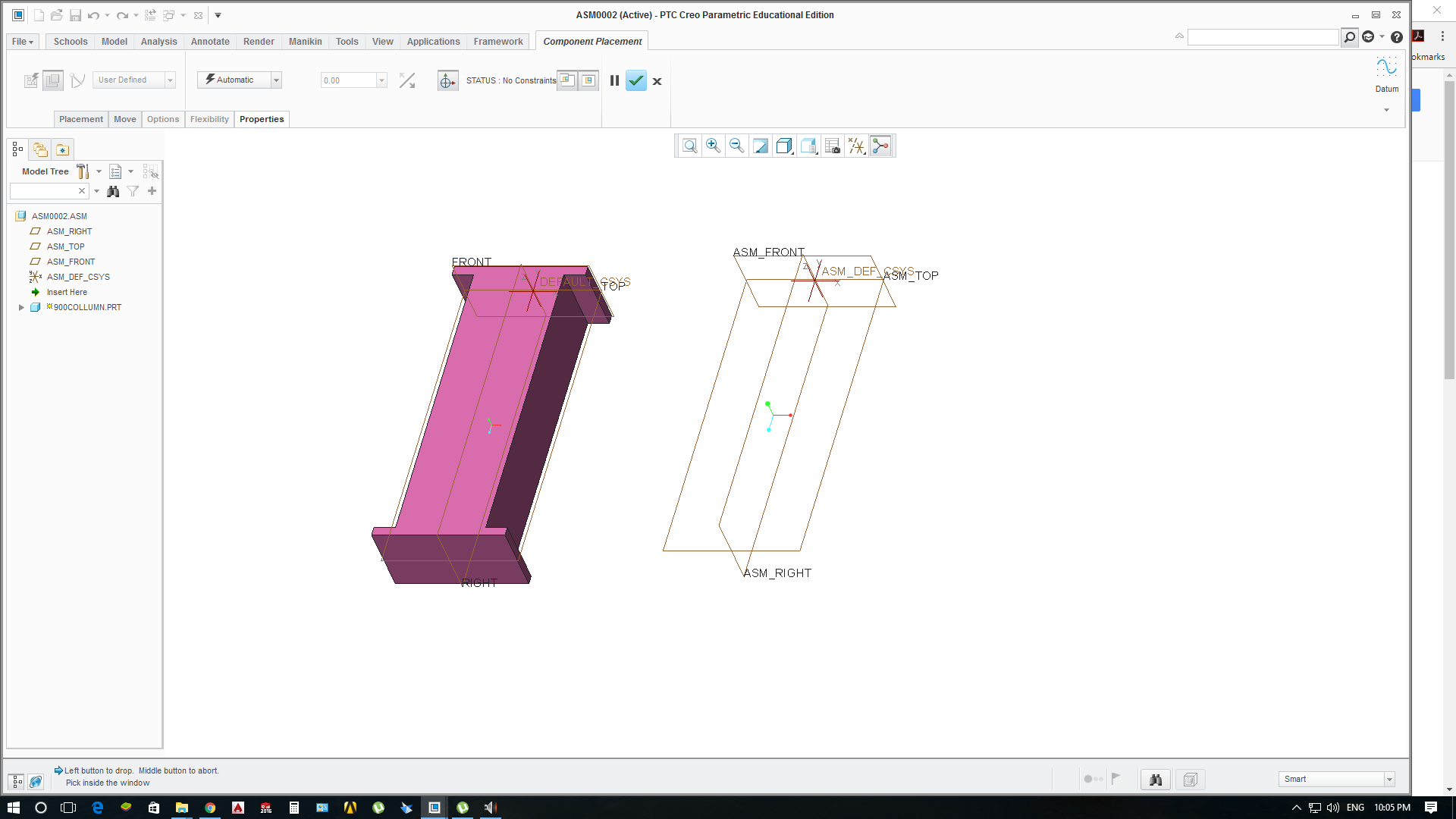Select the Zoom Out tool

[736, 146]
